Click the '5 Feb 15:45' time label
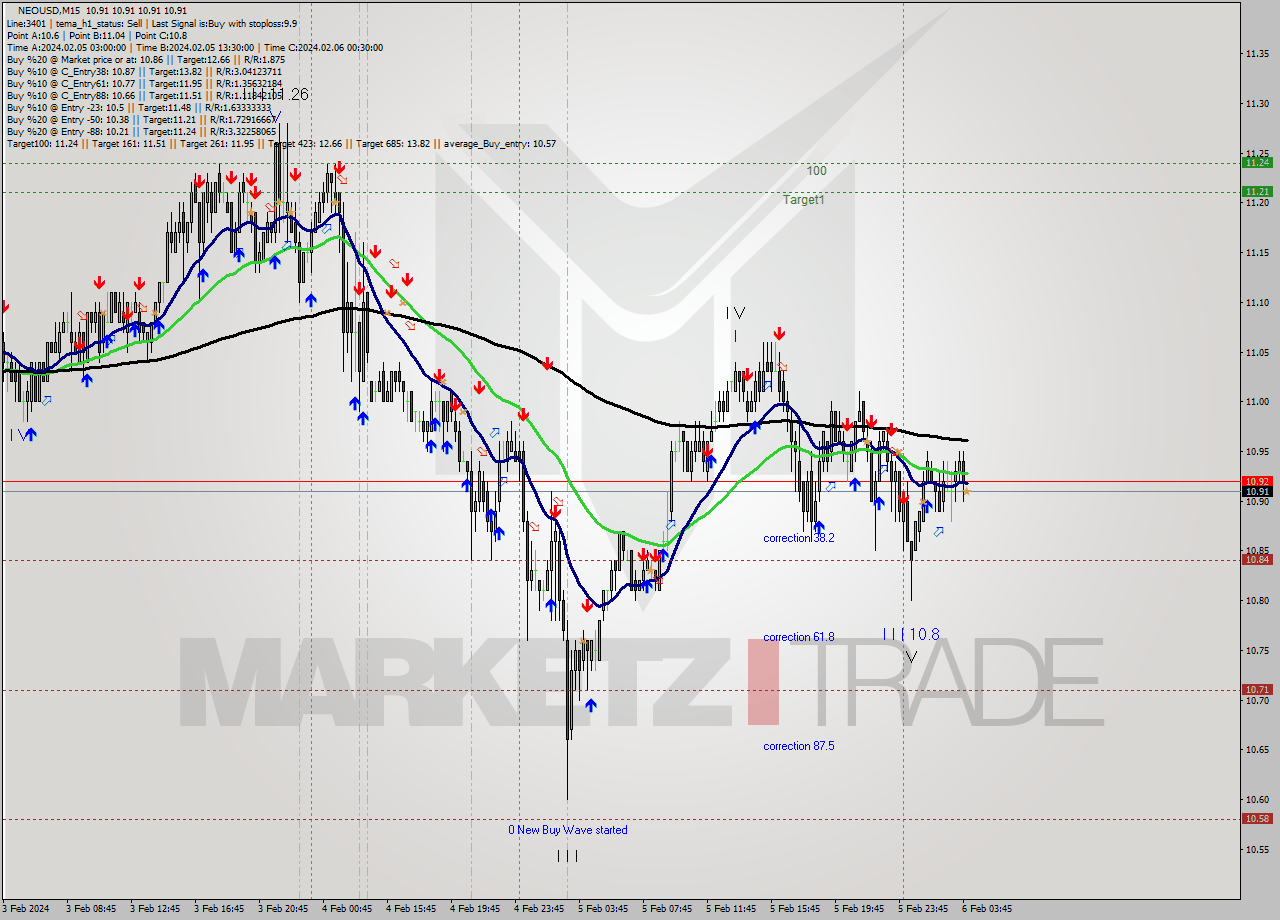Image resolution: width=1280 pixels, height=920 pixels. 793,909
